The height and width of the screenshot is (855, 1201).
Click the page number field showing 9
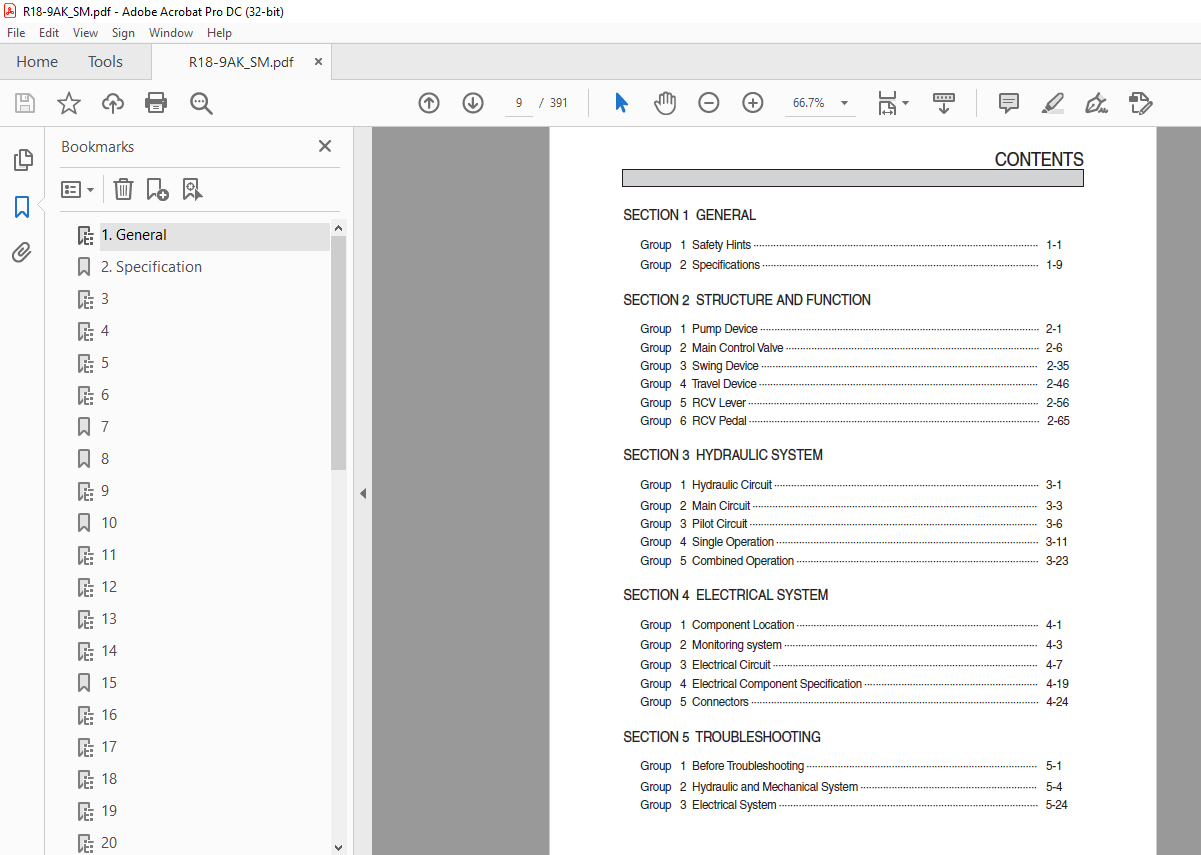point(519,103)
